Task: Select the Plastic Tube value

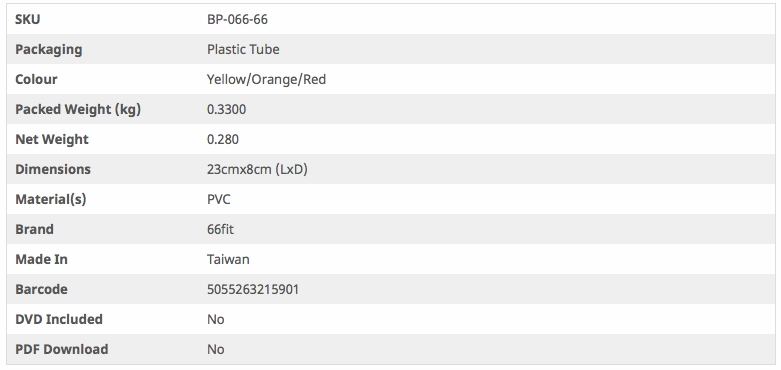Action: [243, 49]
